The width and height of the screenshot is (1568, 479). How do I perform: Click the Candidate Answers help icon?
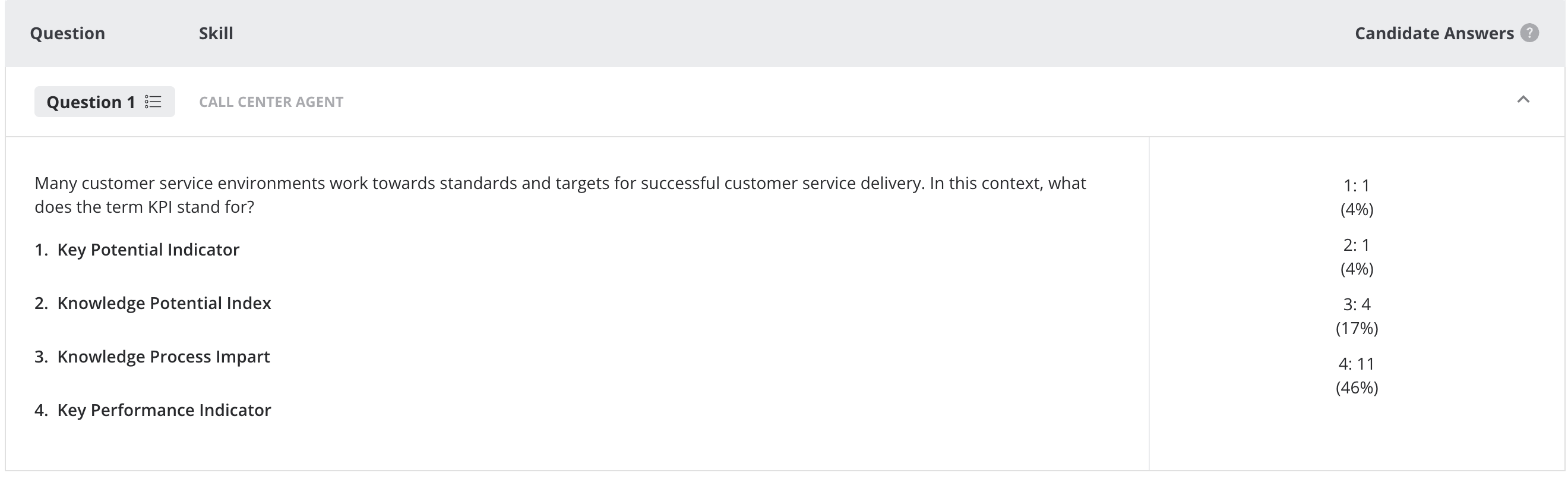(x=1529, y=33)
